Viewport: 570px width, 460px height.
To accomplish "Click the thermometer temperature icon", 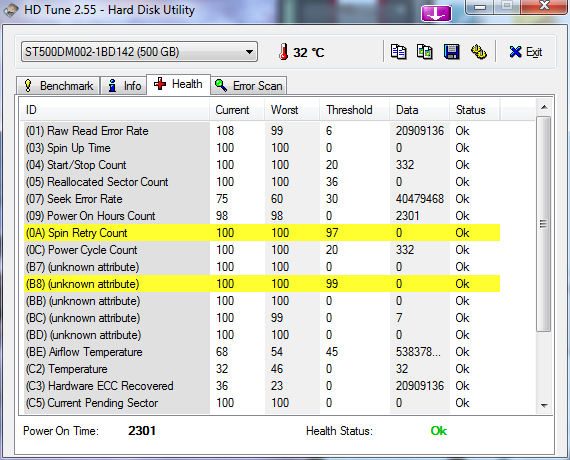I will click(284, 52).
